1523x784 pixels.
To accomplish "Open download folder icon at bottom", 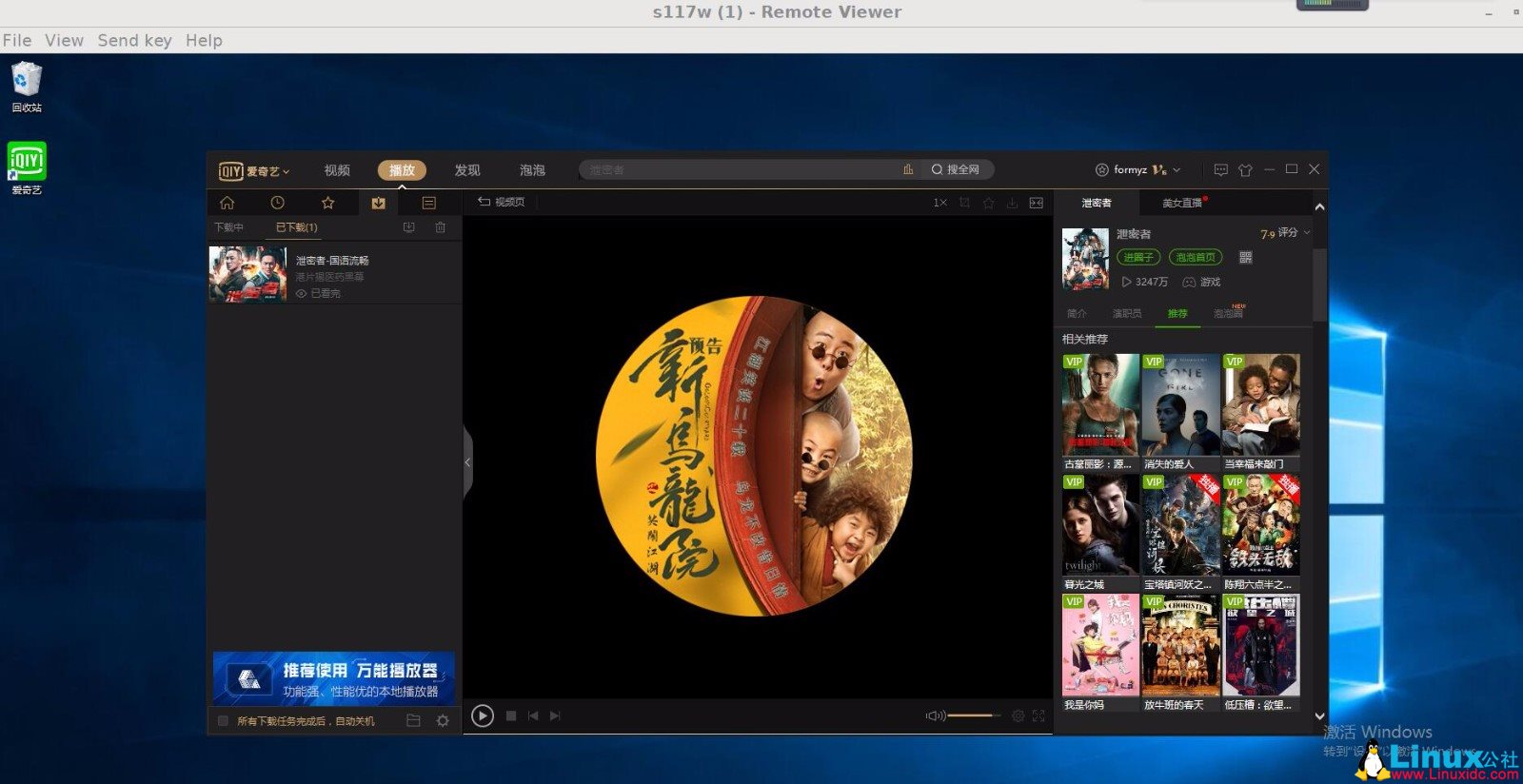I will click(x=413, y=721).
